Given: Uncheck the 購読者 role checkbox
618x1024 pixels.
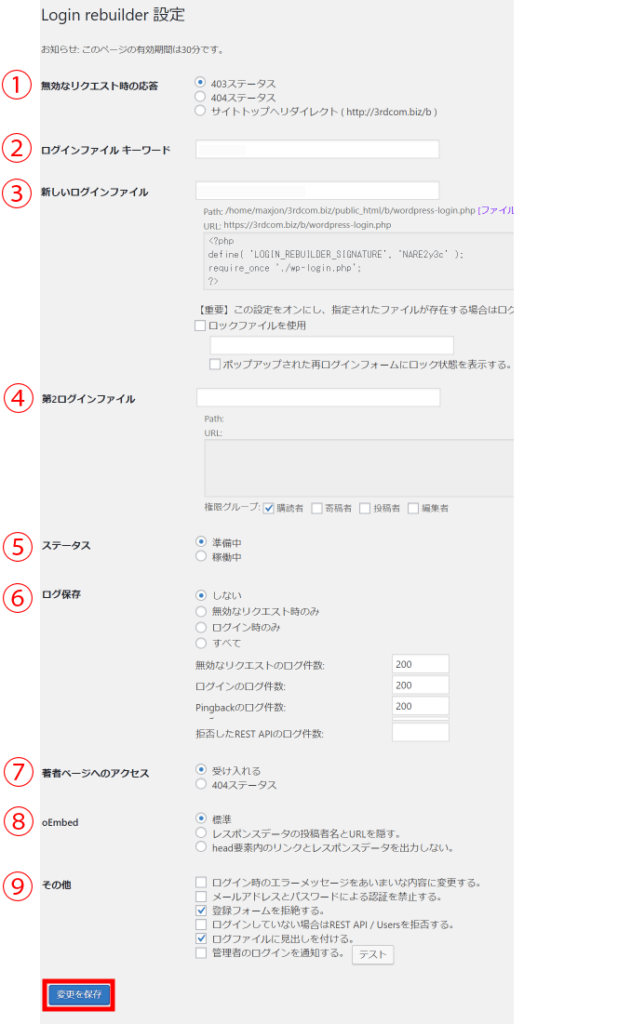Looking at the screenshot, I should pyautogui.click(x=269, y=508).
